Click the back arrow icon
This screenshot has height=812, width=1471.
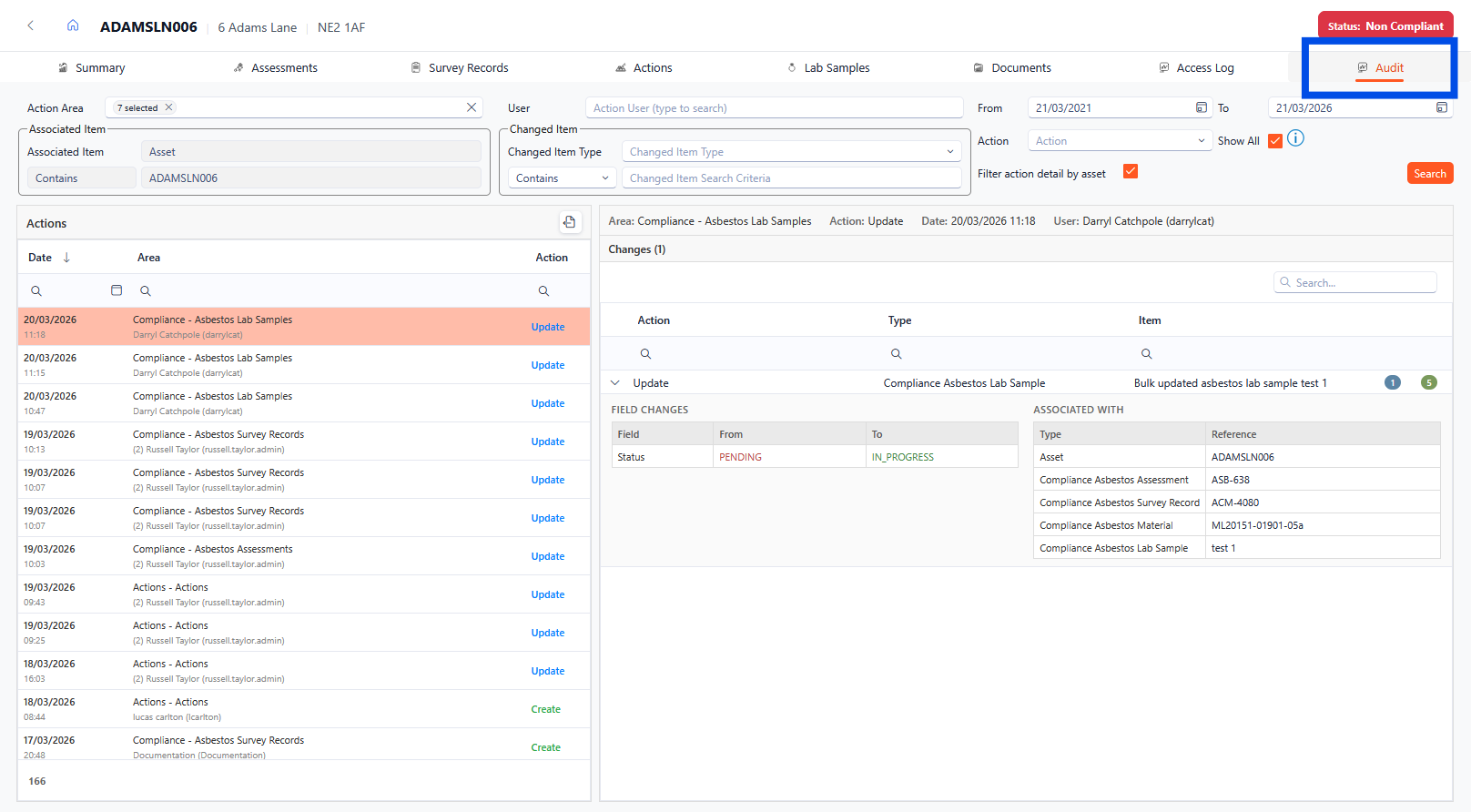click(31, 25)
